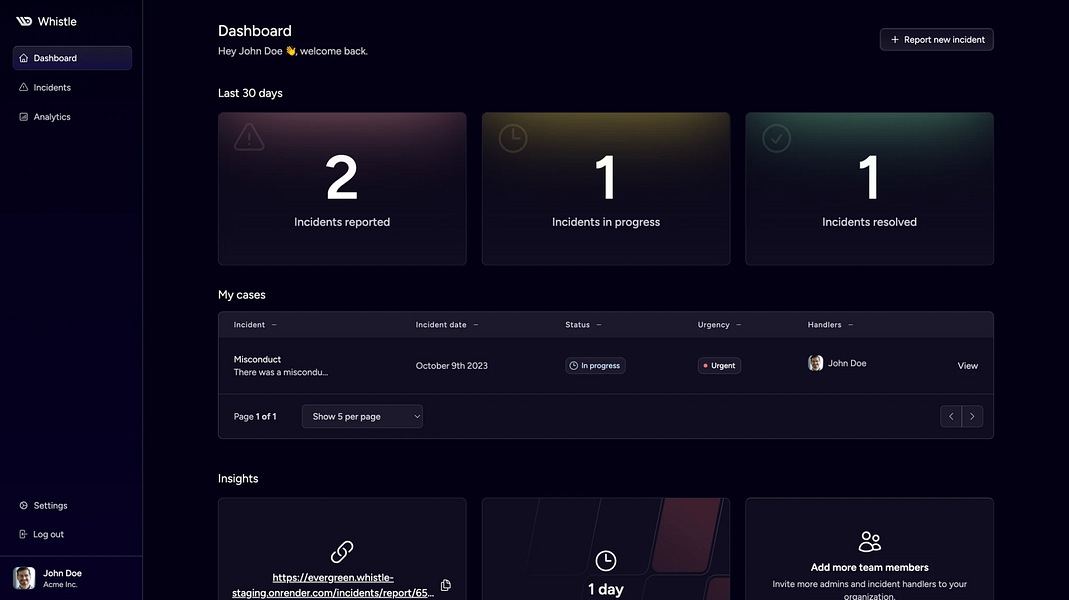Image resolution: width=1069 pixels, height=600 pixels.
Task: Open the Show 5 per page dropdown
Action: click(x=362, y=417)
